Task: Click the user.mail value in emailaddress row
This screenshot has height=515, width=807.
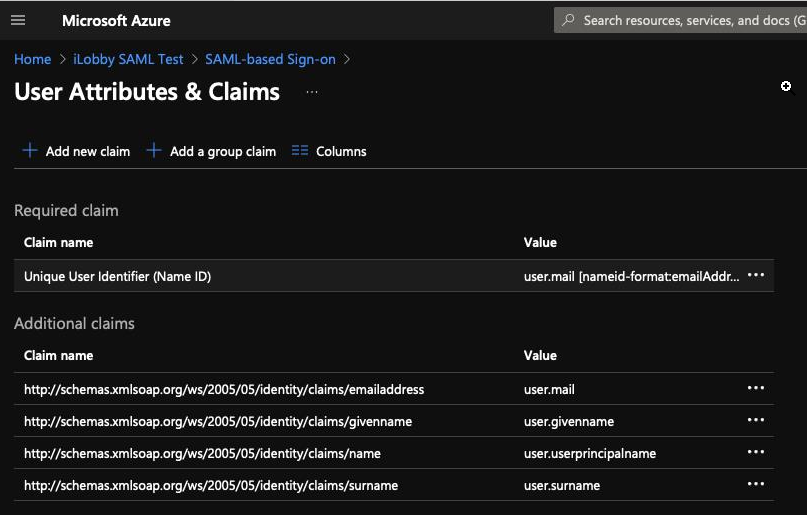Action: click(x=549, y=389)
